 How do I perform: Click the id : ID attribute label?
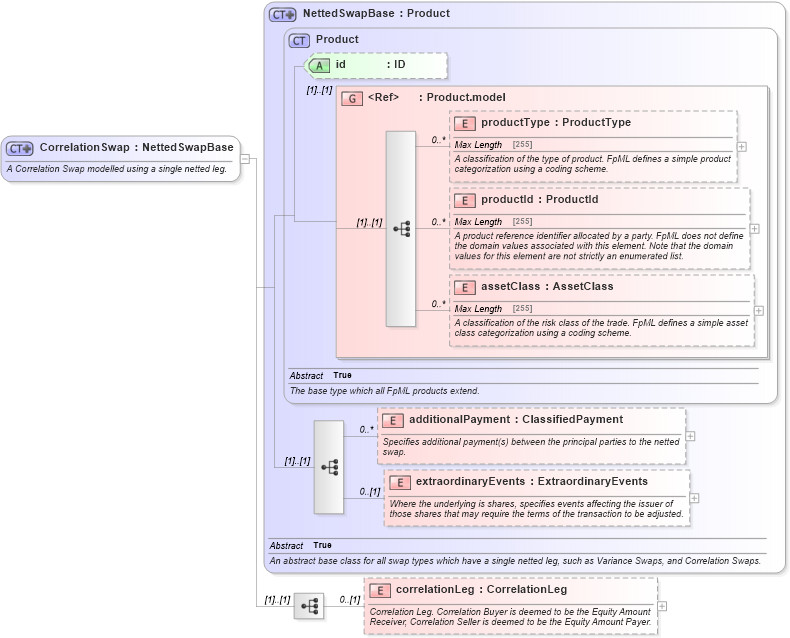click(x=370, y=65)
